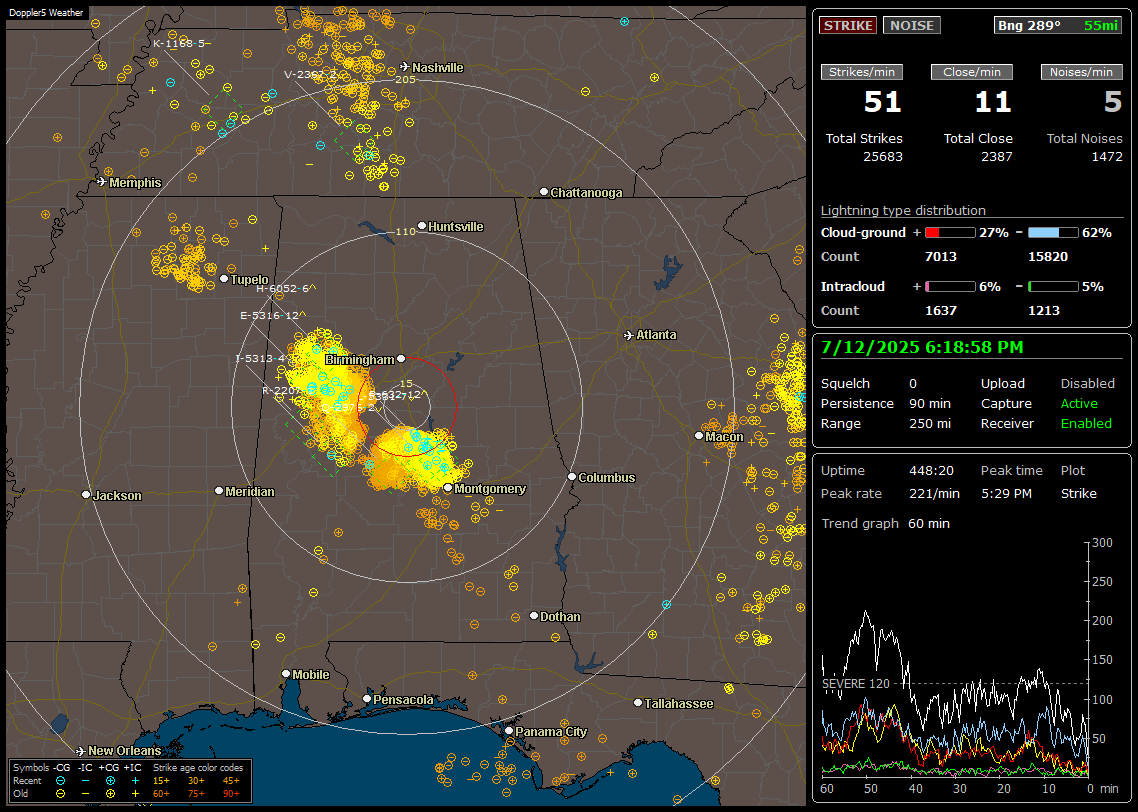The image size is (1138, 812).
Task: Click the Nashville airport plane icon
Action: coord(404,67)
